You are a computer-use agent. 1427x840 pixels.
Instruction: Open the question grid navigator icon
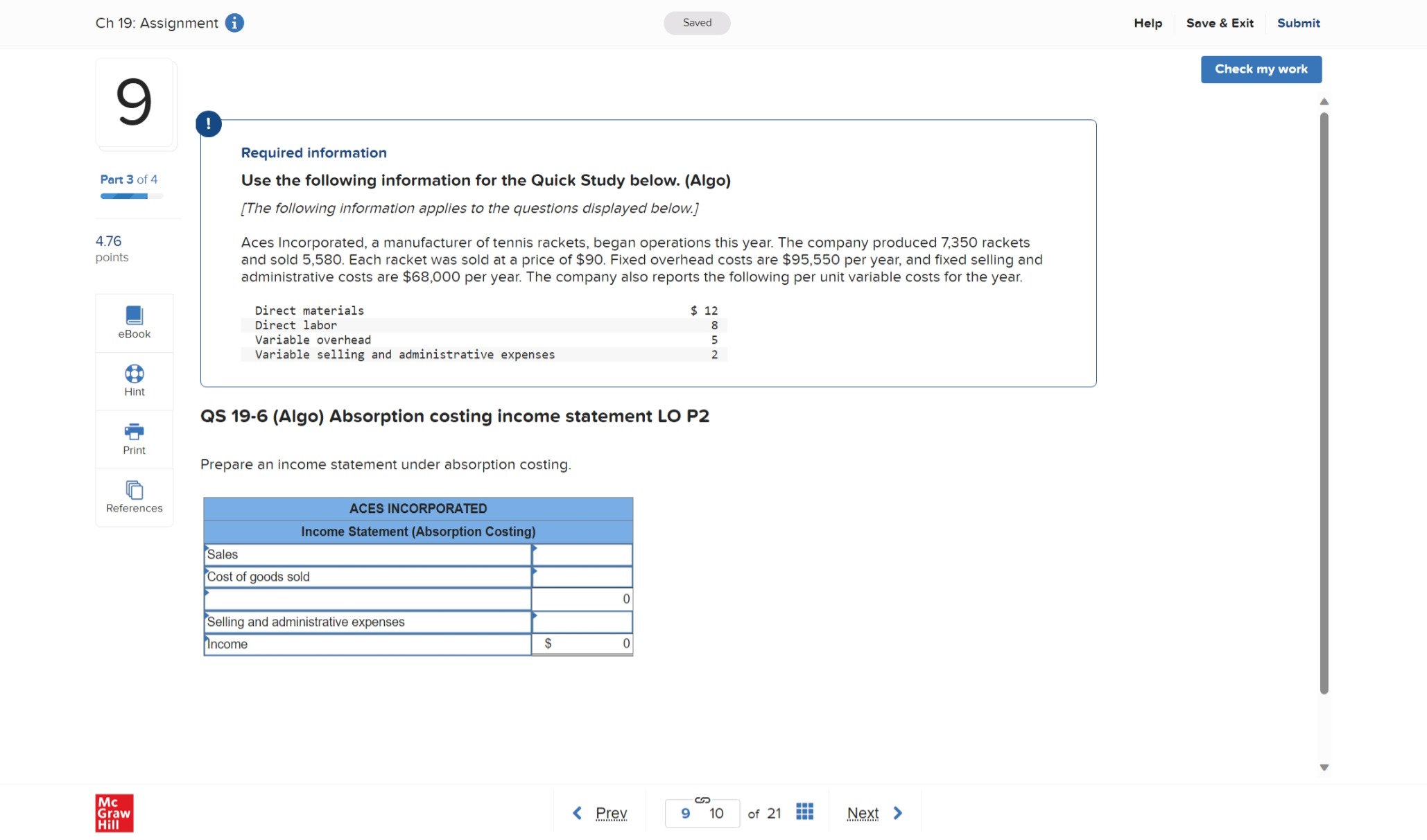[804, 812]
